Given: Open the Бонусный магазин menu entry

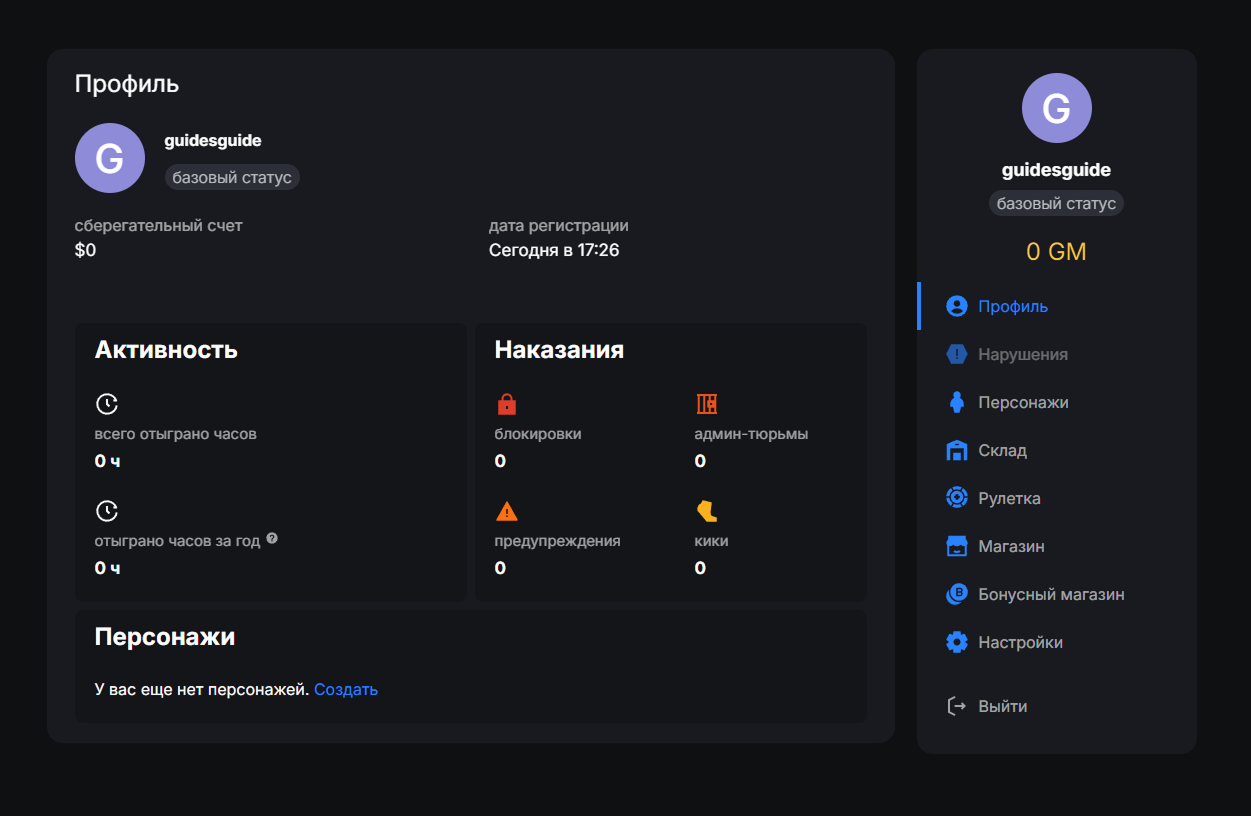Looking at the screenshot, I should (x=1051, y=594).
